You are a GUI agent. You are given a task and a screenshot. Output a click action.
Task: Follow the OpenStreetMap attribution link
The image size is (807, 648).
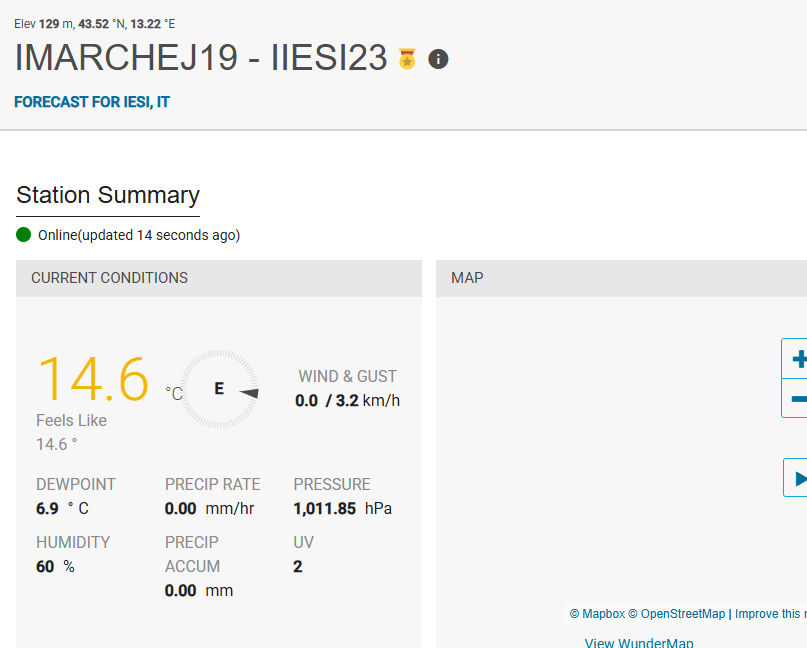click(x=683, y=614)
